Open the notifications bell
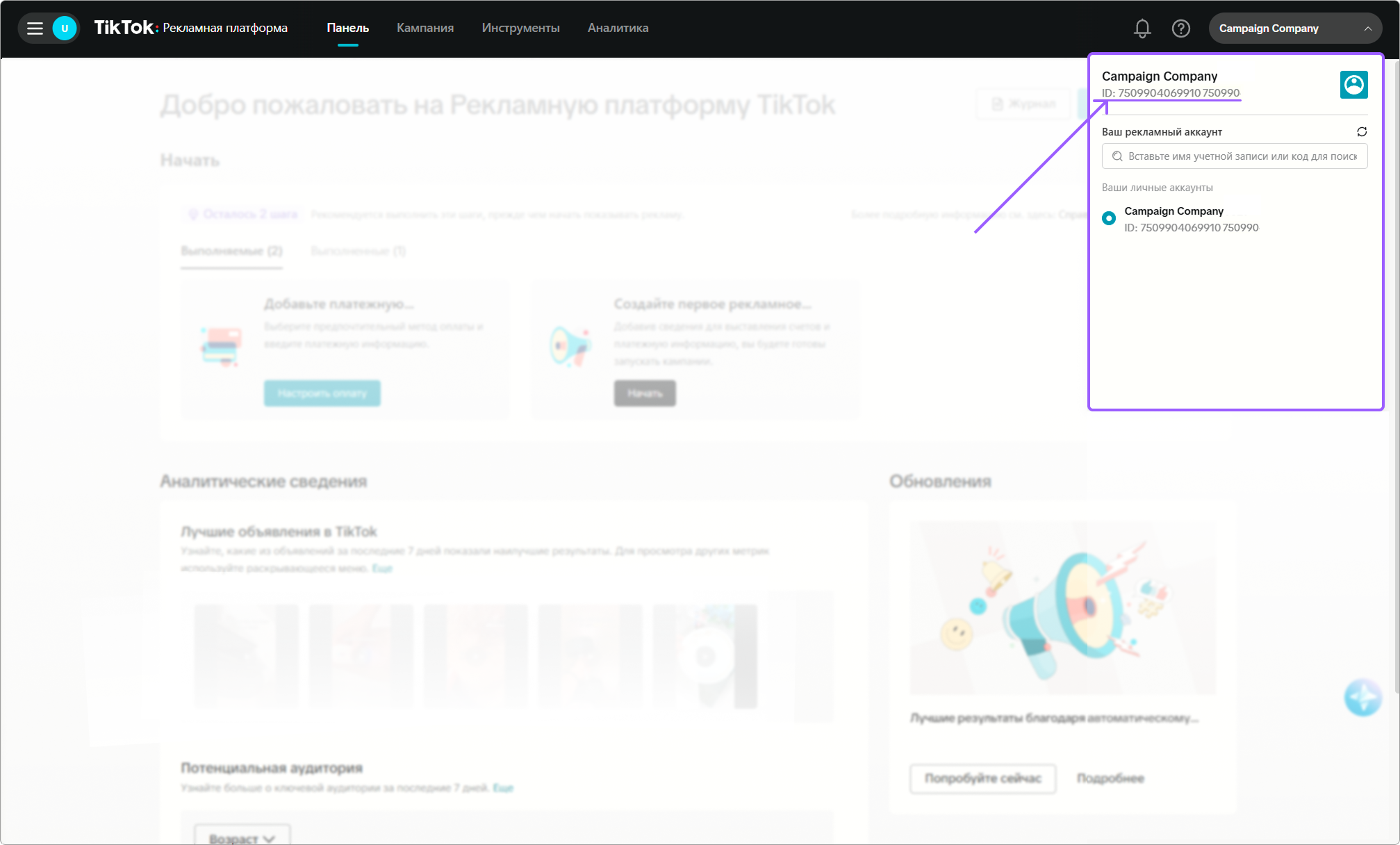This screenshot has width=1400, height=845. coord(1142,28)
